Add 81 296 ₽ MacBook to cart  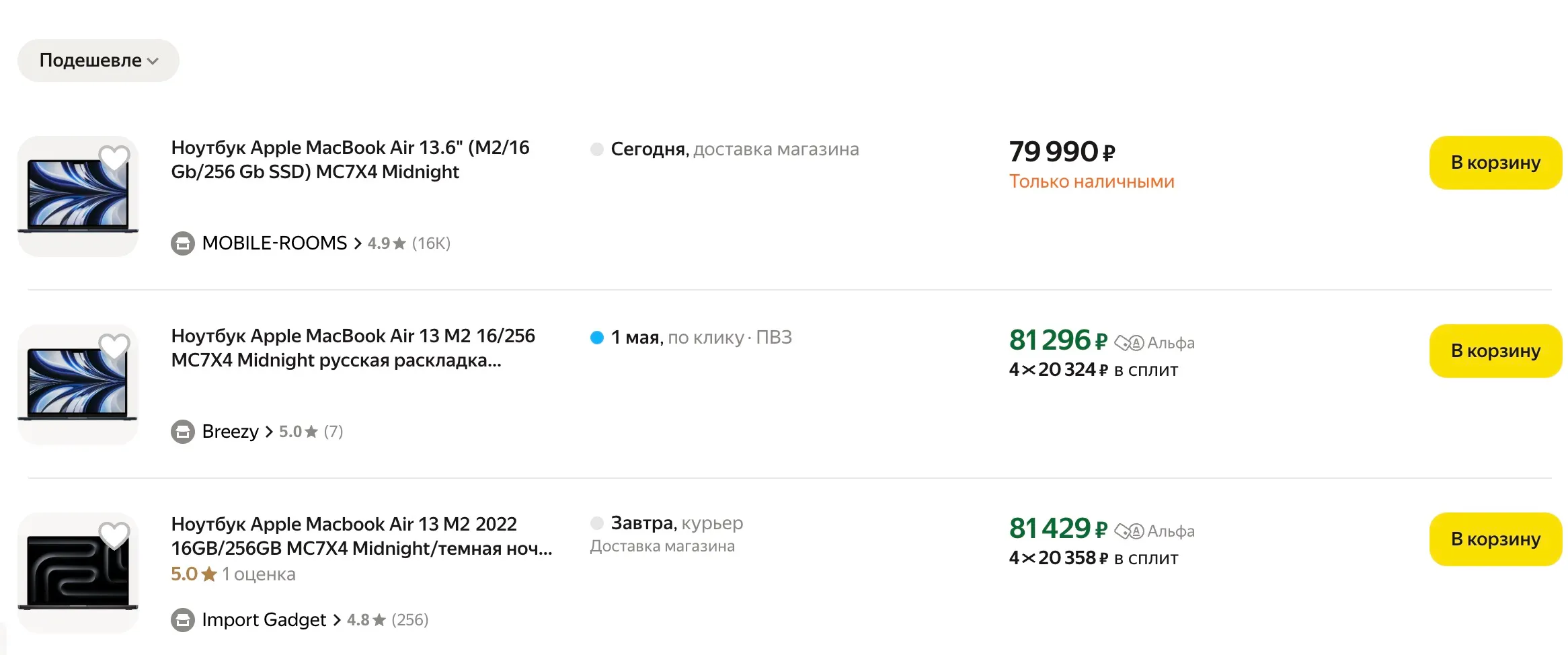tap(1495, 351)
